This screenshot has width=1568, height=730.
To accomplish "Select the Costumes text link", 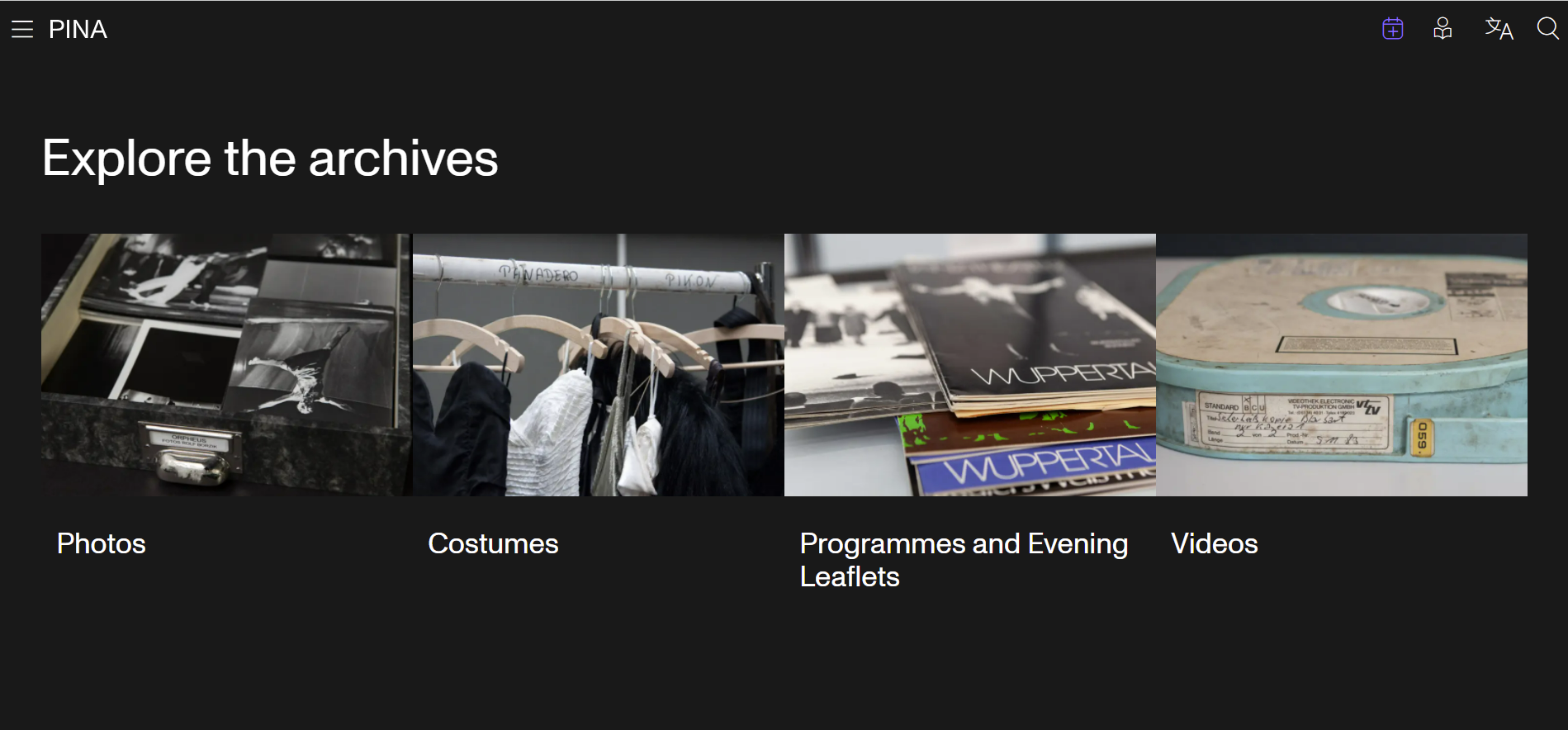I will click(493, 543).
